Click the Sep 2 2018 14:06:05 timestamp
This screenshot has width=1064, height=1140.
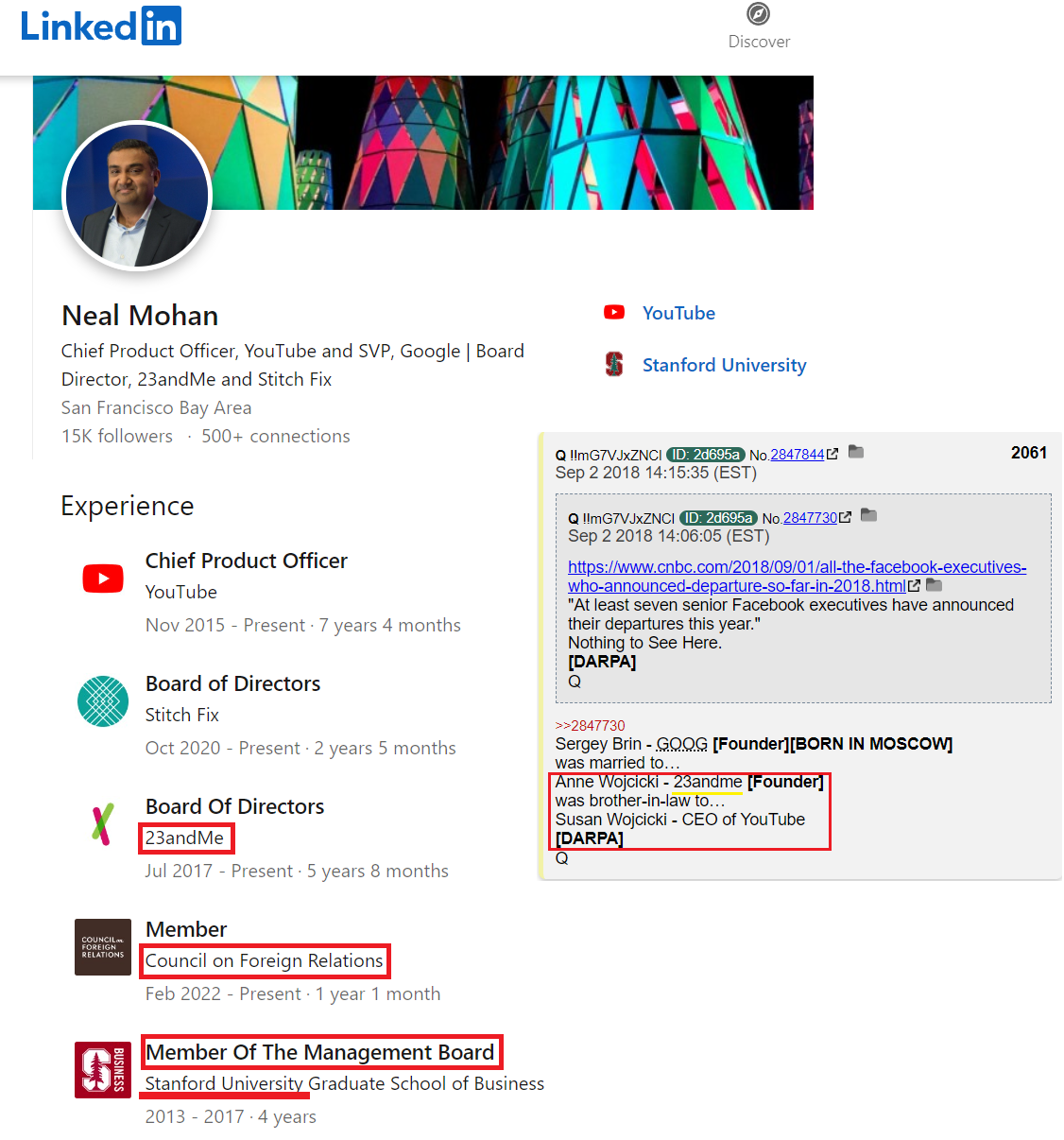[x=669, y=536]
